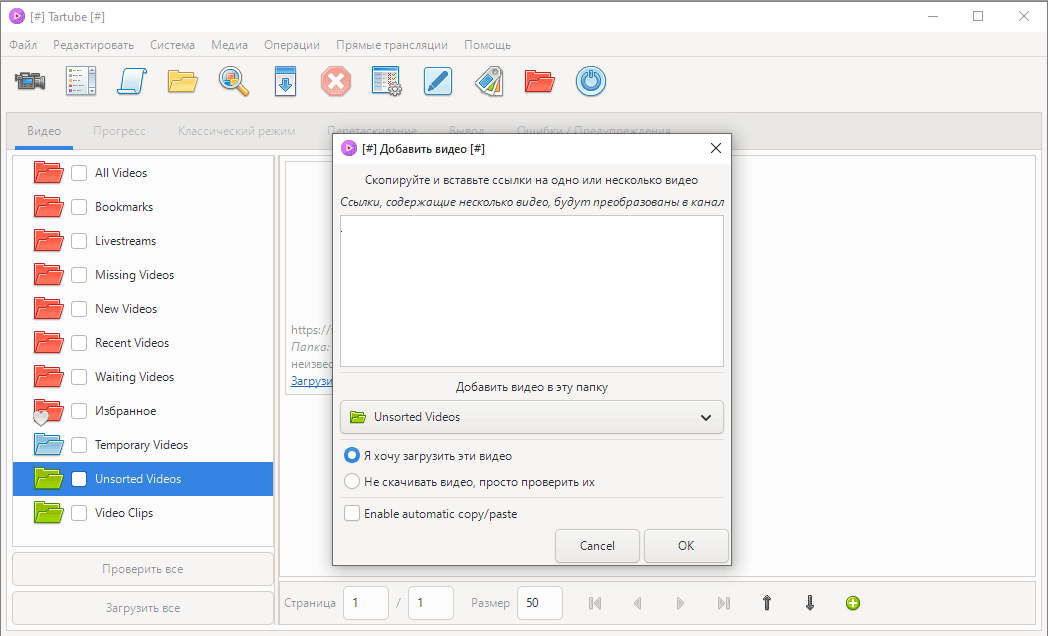Click the blue pencil edit icon

[438, 82]
